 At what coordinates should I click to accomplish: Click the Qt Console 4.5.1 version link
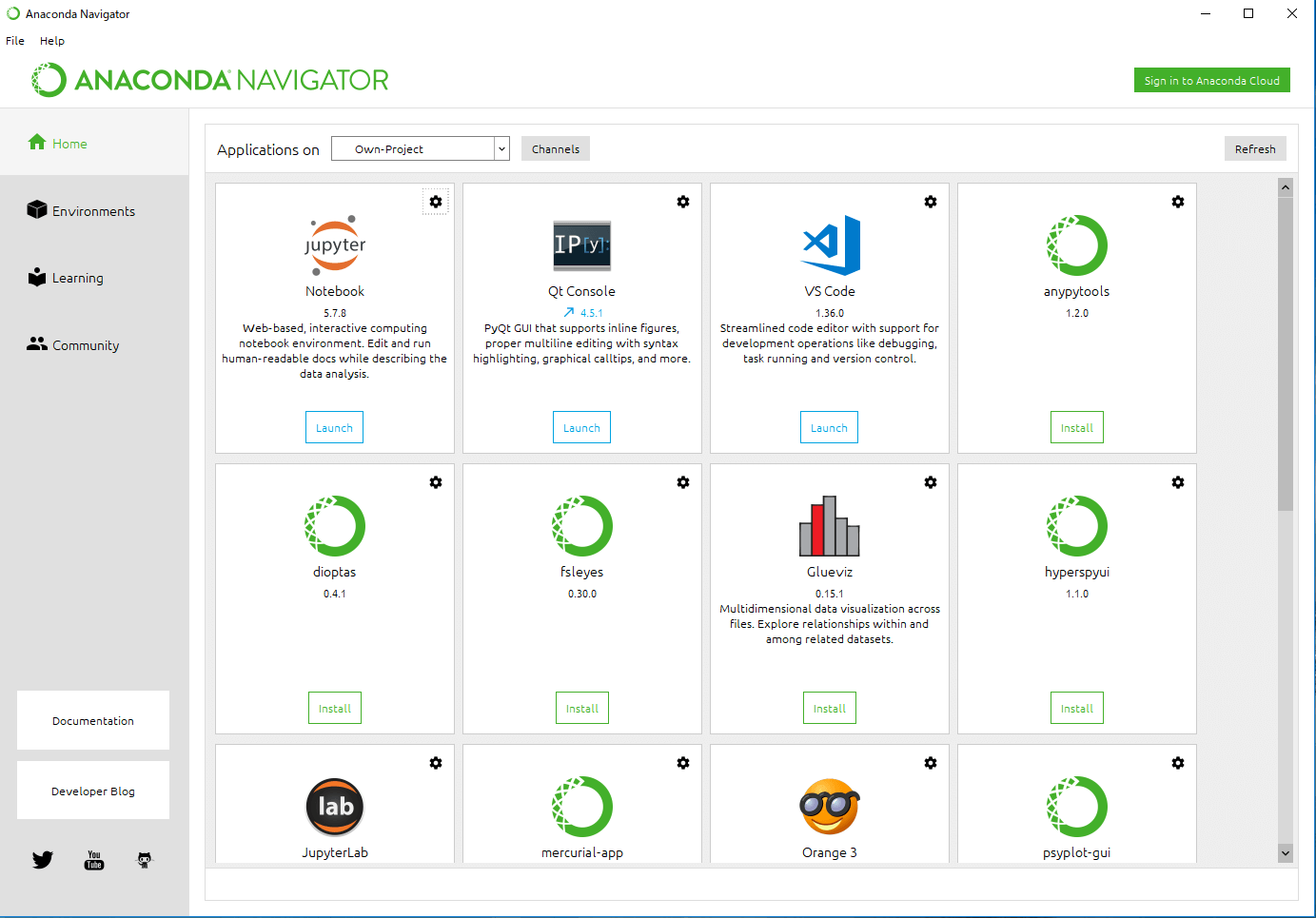592,313
